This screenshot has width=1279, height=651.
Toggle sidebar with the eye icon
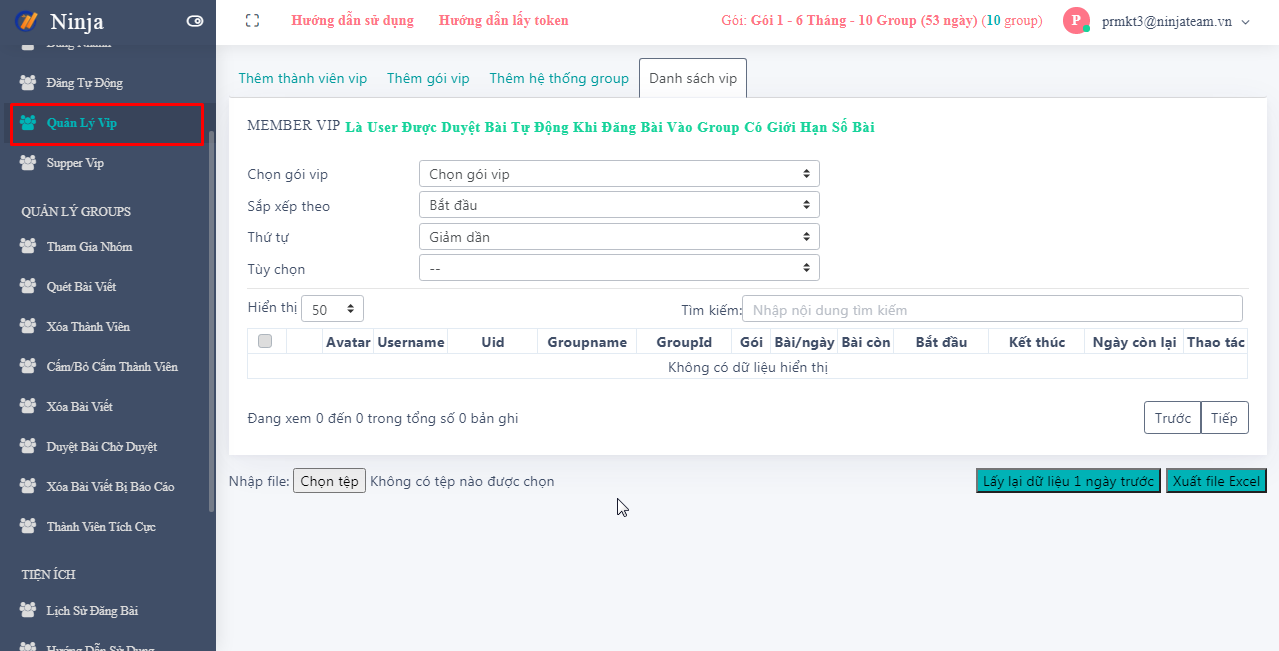195,21
